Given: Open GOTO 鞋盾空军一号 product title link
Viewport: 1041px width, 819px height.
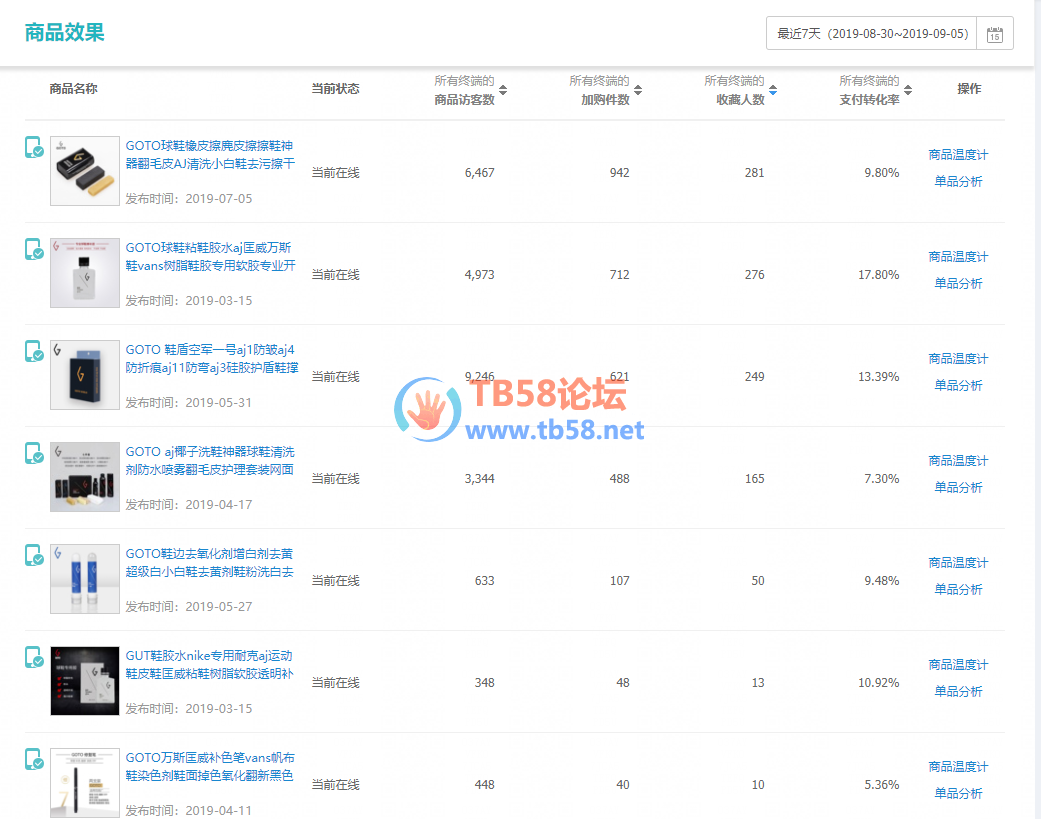Looking at the screenshot, I should (210, 359).
